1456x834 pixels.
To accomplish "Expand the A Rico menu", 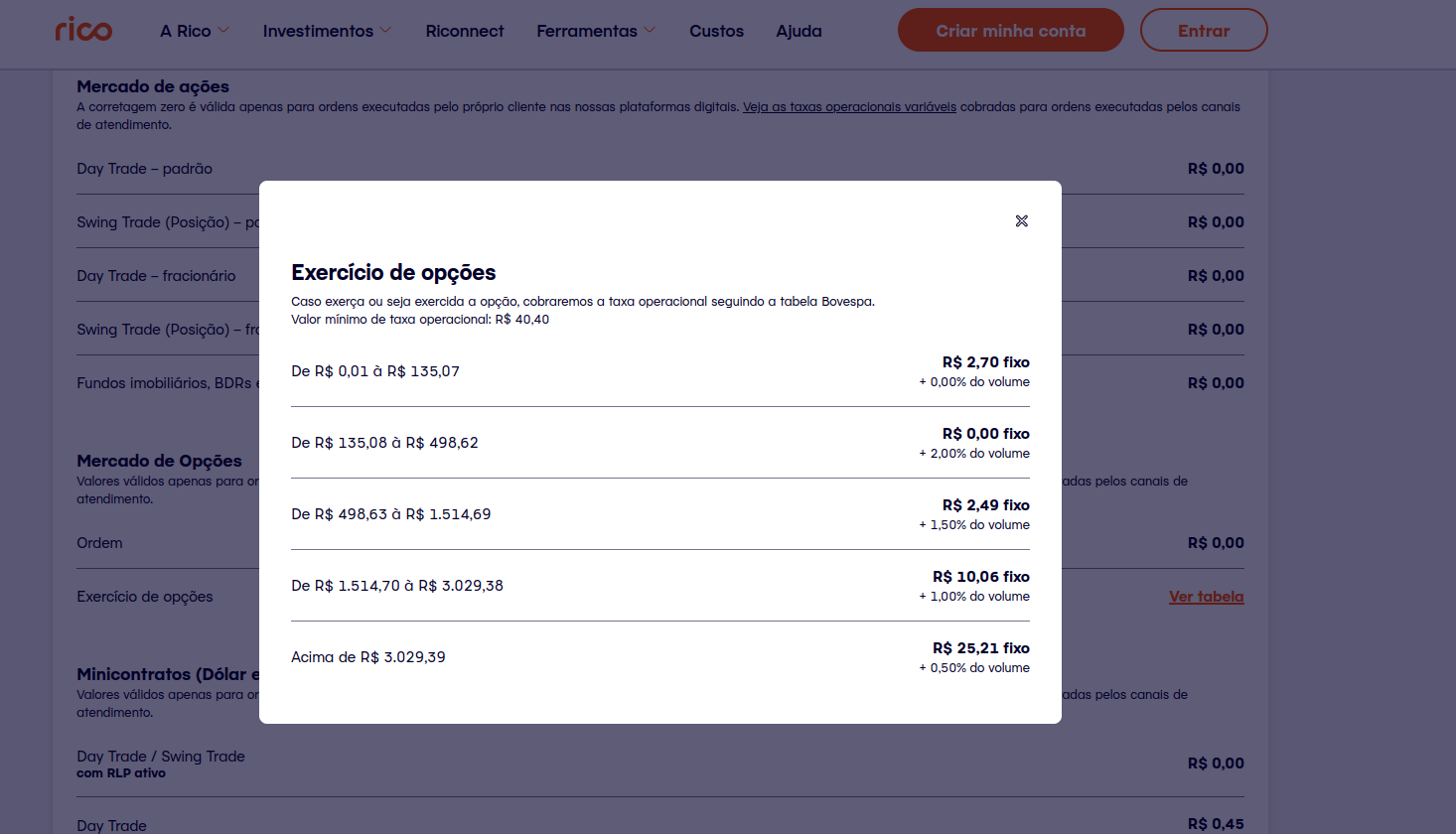I will tap(195, 31).
